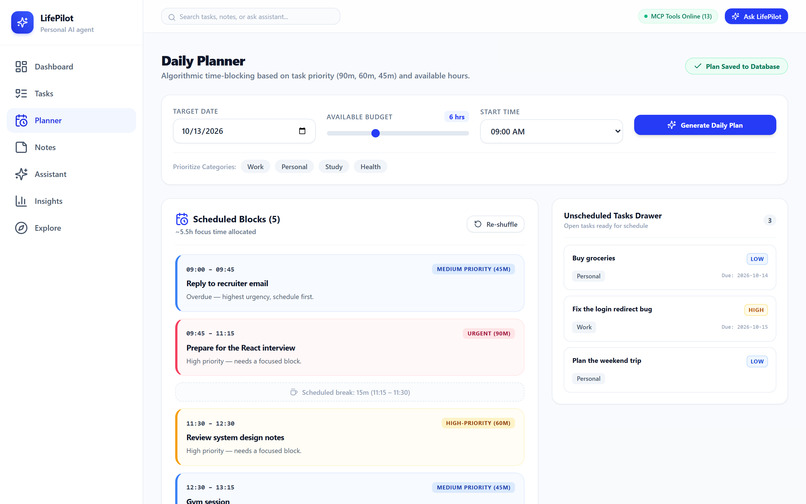
Task: Open the Assistant page
Action: click(x=71, y=174)
